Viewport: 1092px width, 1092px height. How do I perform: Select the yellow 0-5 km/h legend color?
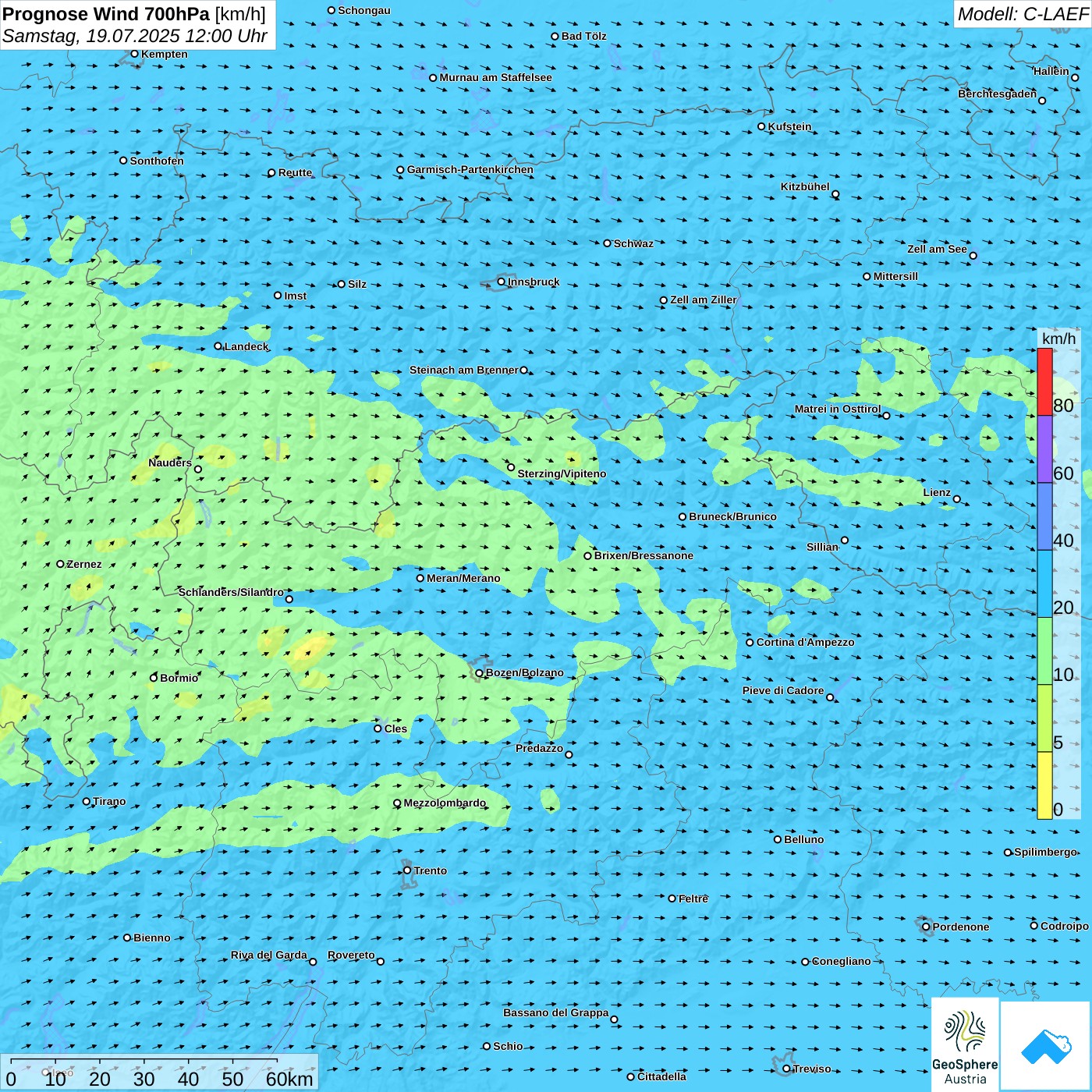[x=1044, y=785]
